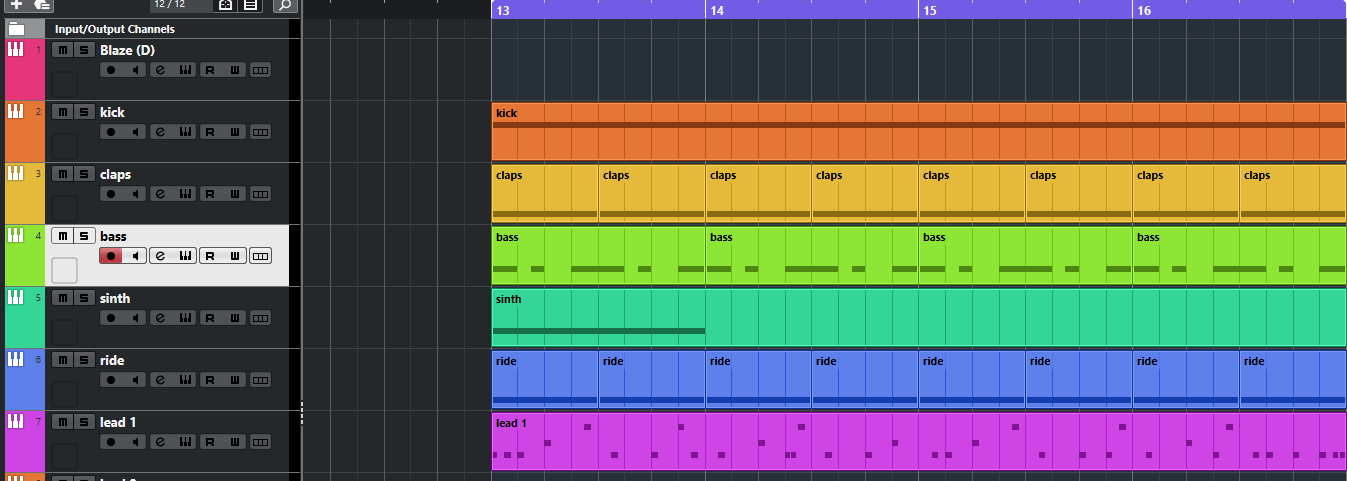Mute the lead 1 track
This screenshot has width=1347, height=481.
tap(62, 422)
